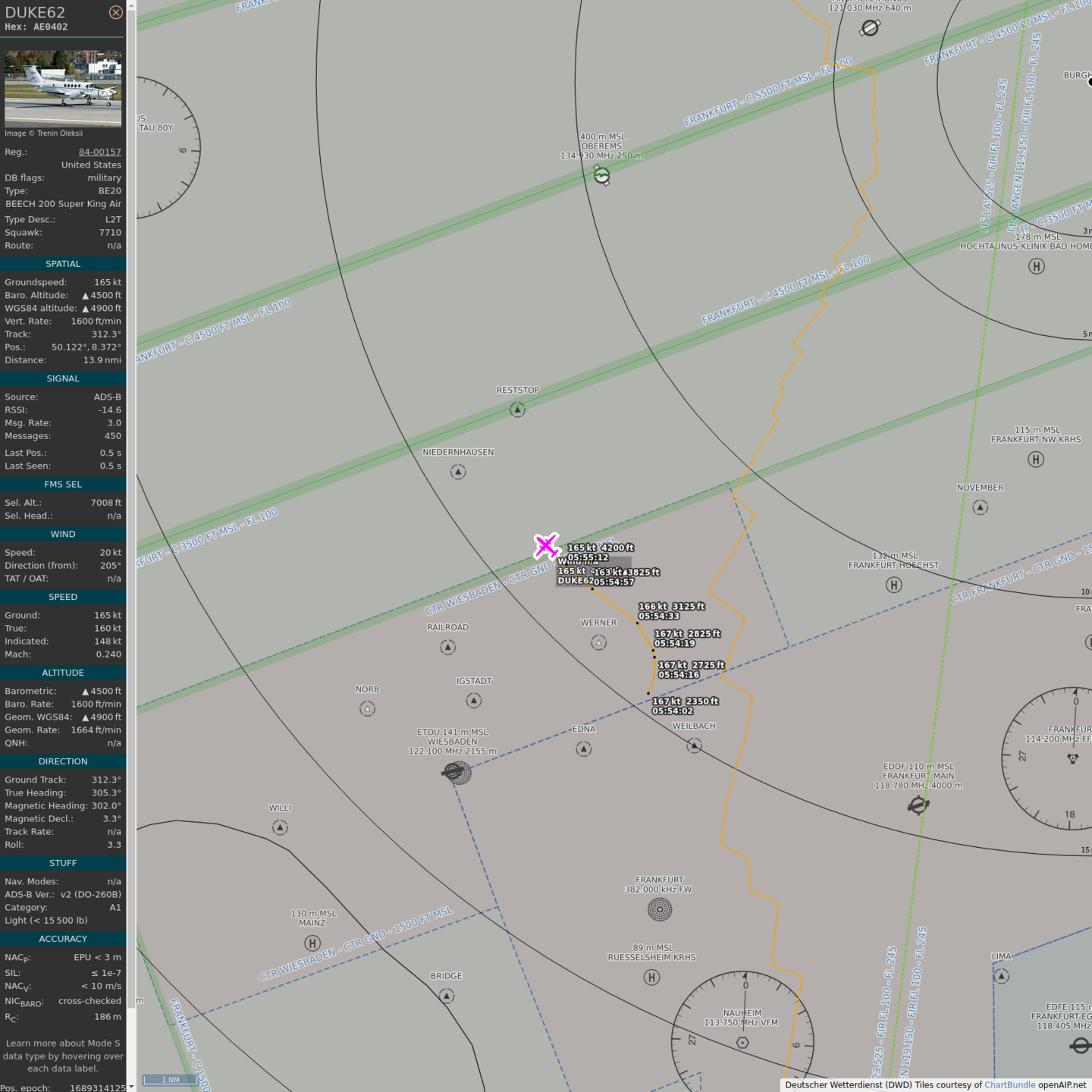1092x1092 pixels.
Task: Open the openAIP.net attribution link
Action: click(1062, 1085)
